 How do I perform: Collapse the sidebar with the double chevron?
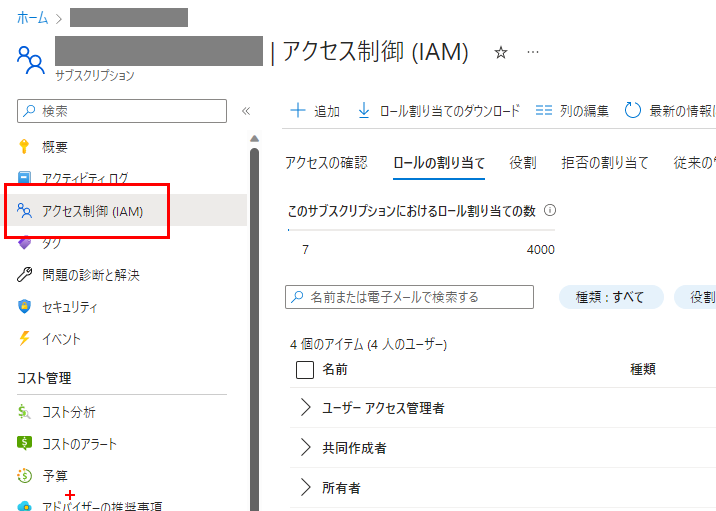click(x=246, y=111)
